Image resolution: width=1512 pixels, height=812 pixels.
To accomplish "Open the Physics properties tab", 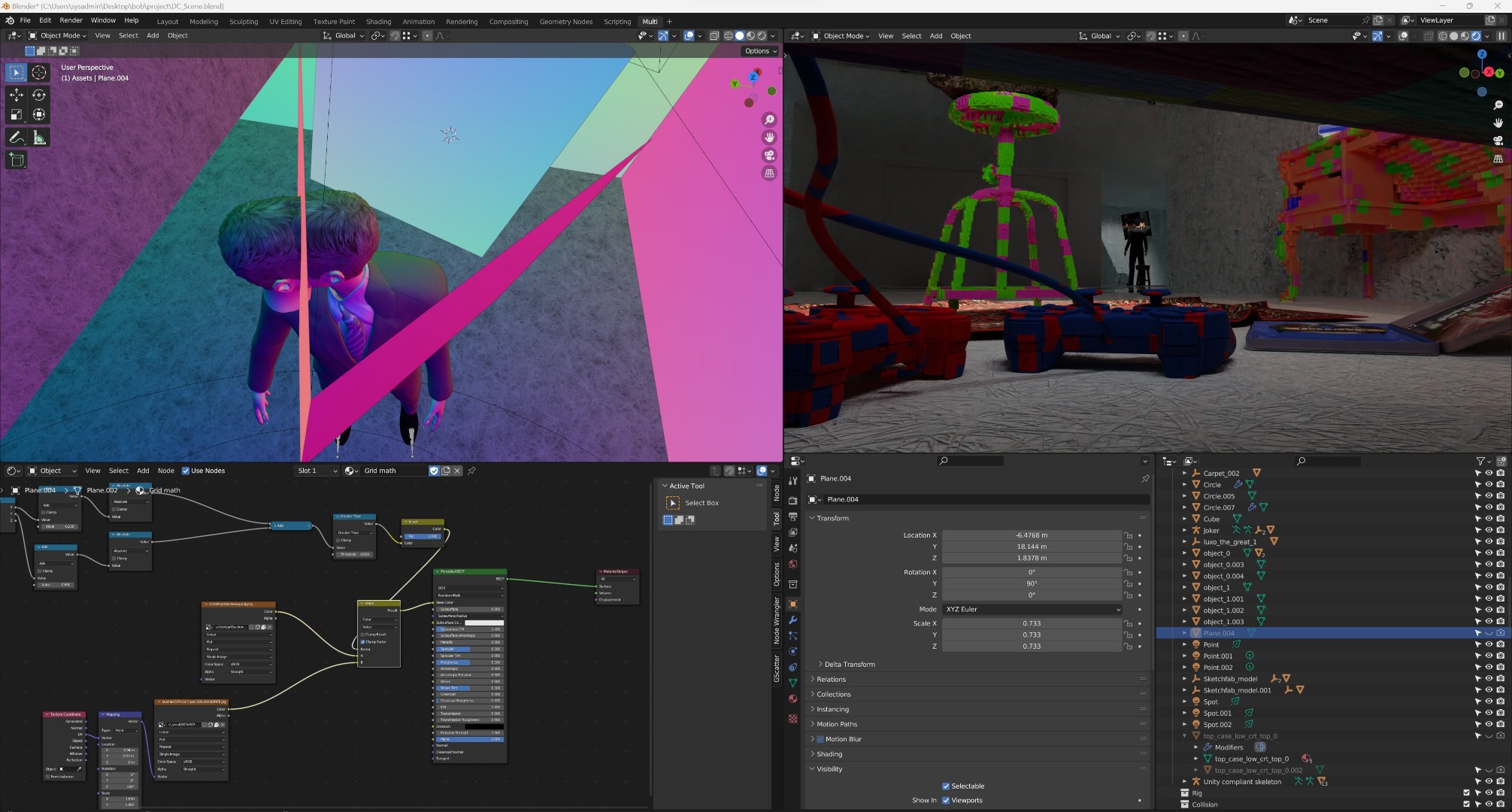I will [x=792, y=651].
